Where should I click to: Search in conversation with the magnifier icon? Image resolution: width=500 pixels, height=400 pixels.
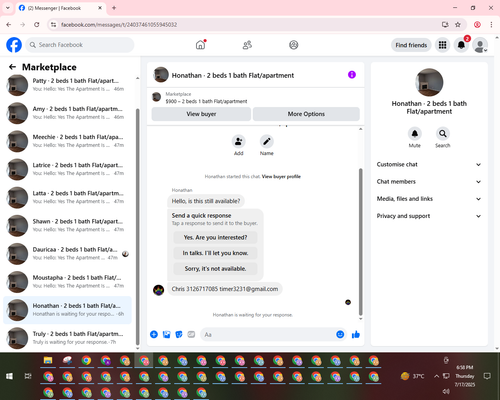pos(443,134)
